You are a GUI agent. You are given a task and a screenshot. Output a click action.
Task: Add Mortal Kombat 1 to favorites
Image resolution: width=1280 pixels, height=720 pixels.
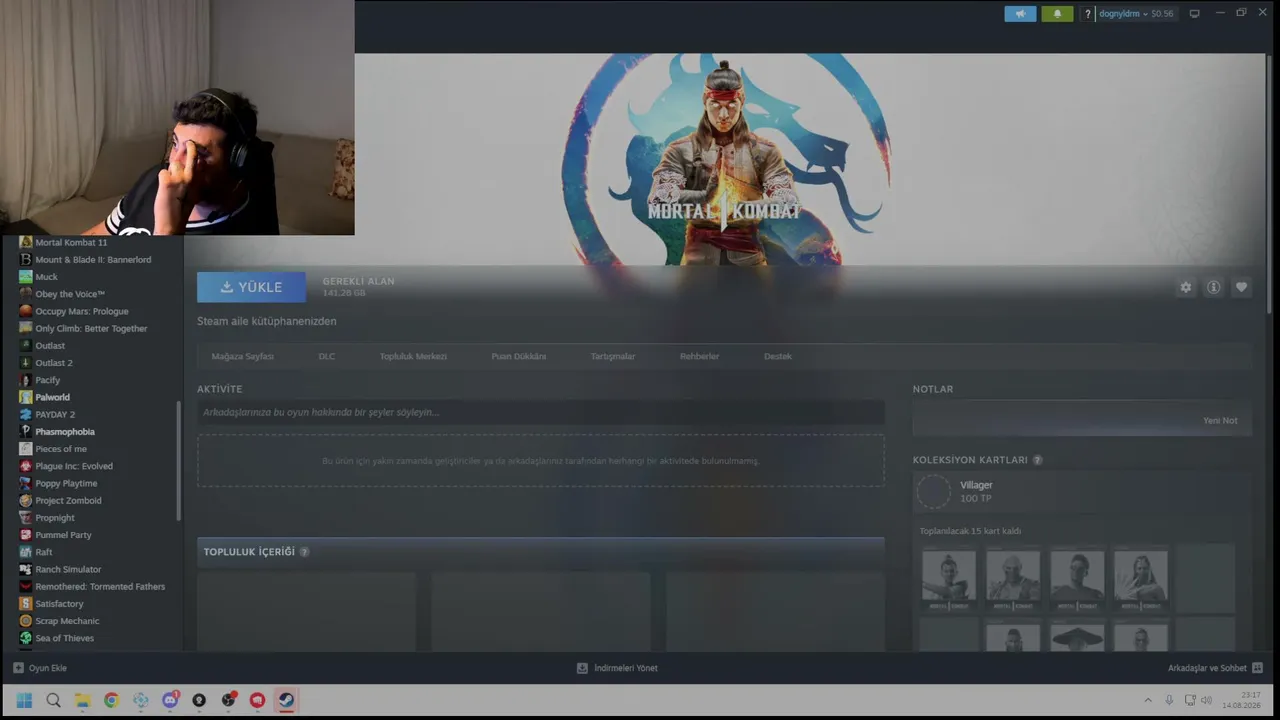[x=1241, y=287]
